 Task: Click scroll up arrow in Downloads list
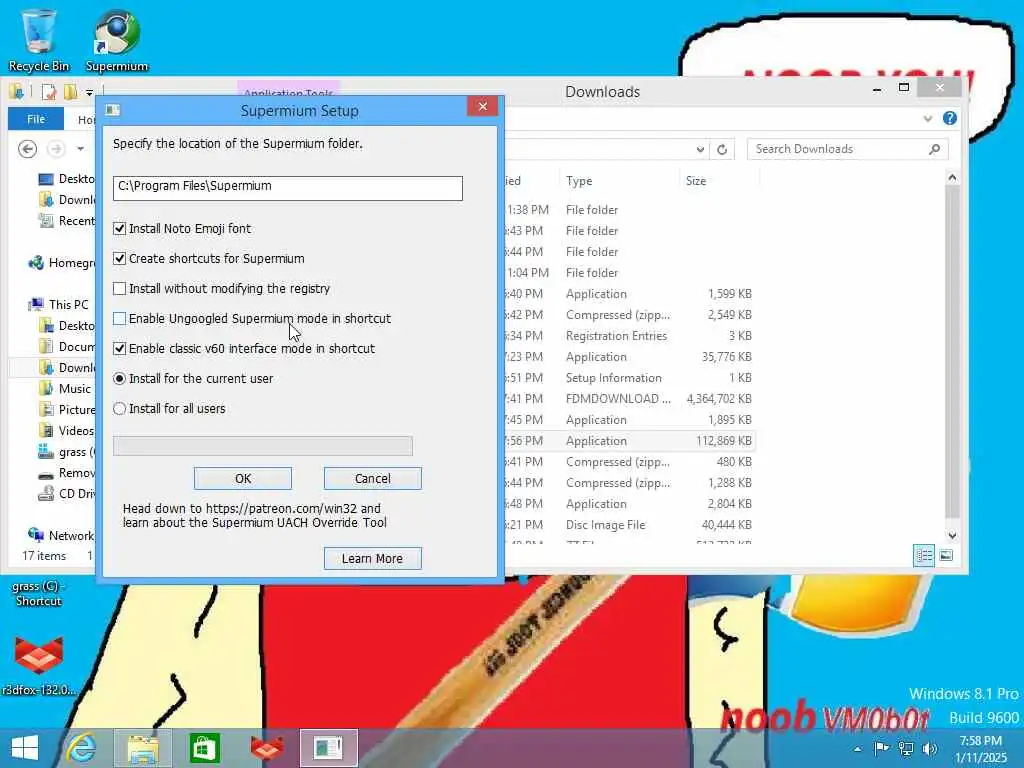952,178
